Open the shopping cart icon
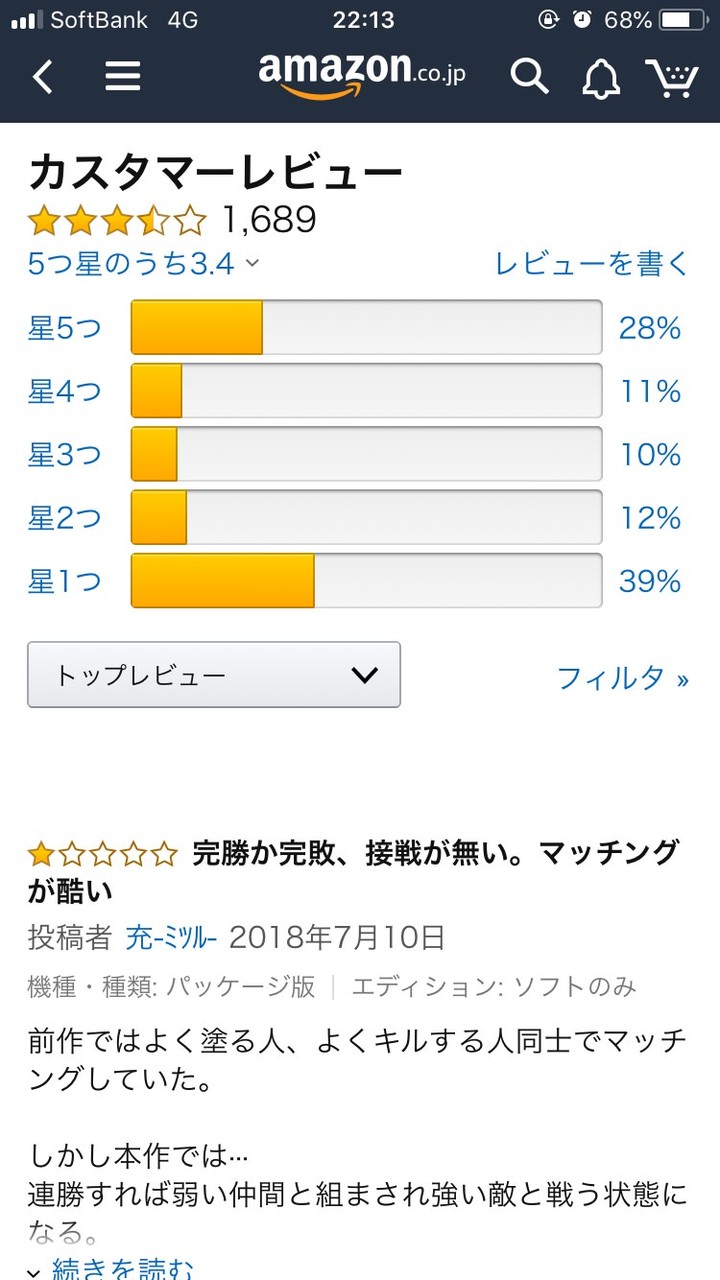 (671, 77)
